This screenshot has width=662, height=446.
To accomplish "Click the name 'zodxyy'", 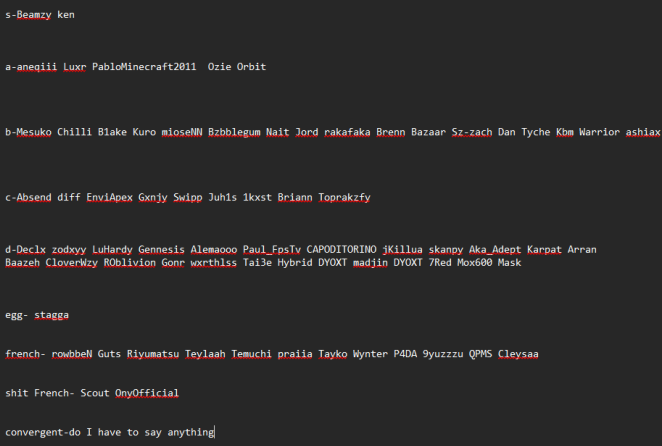I will click(69, 250).
